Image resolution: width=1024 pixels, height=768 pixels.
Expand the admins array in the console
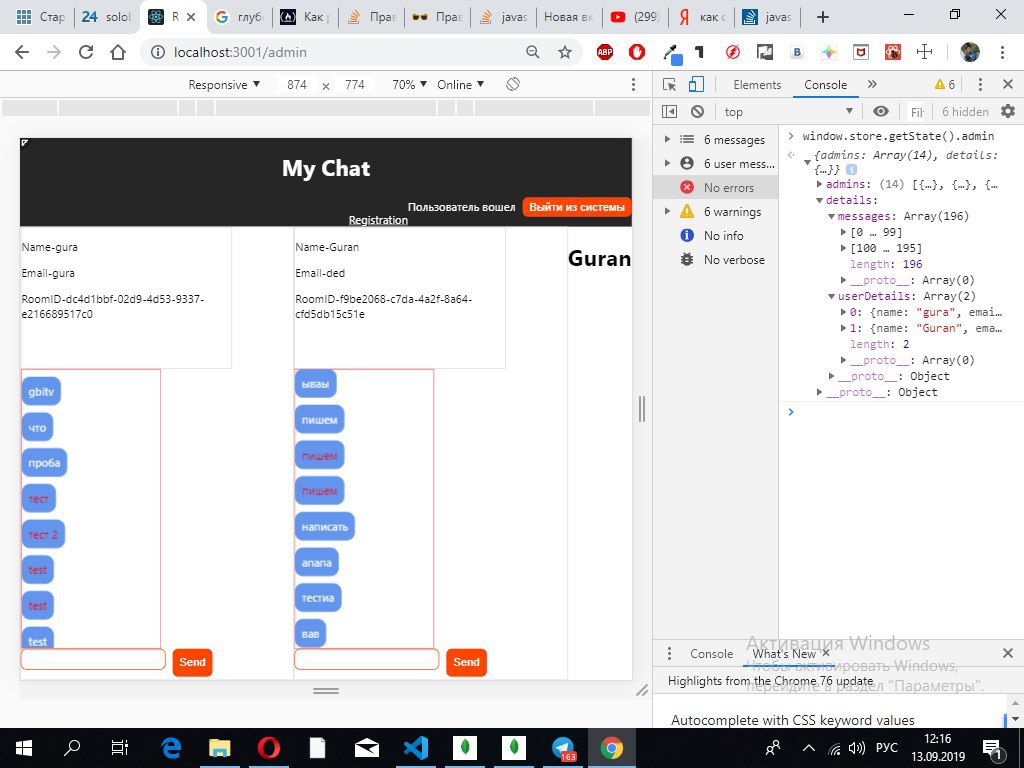pyautogui.click(x=821, y=184)
